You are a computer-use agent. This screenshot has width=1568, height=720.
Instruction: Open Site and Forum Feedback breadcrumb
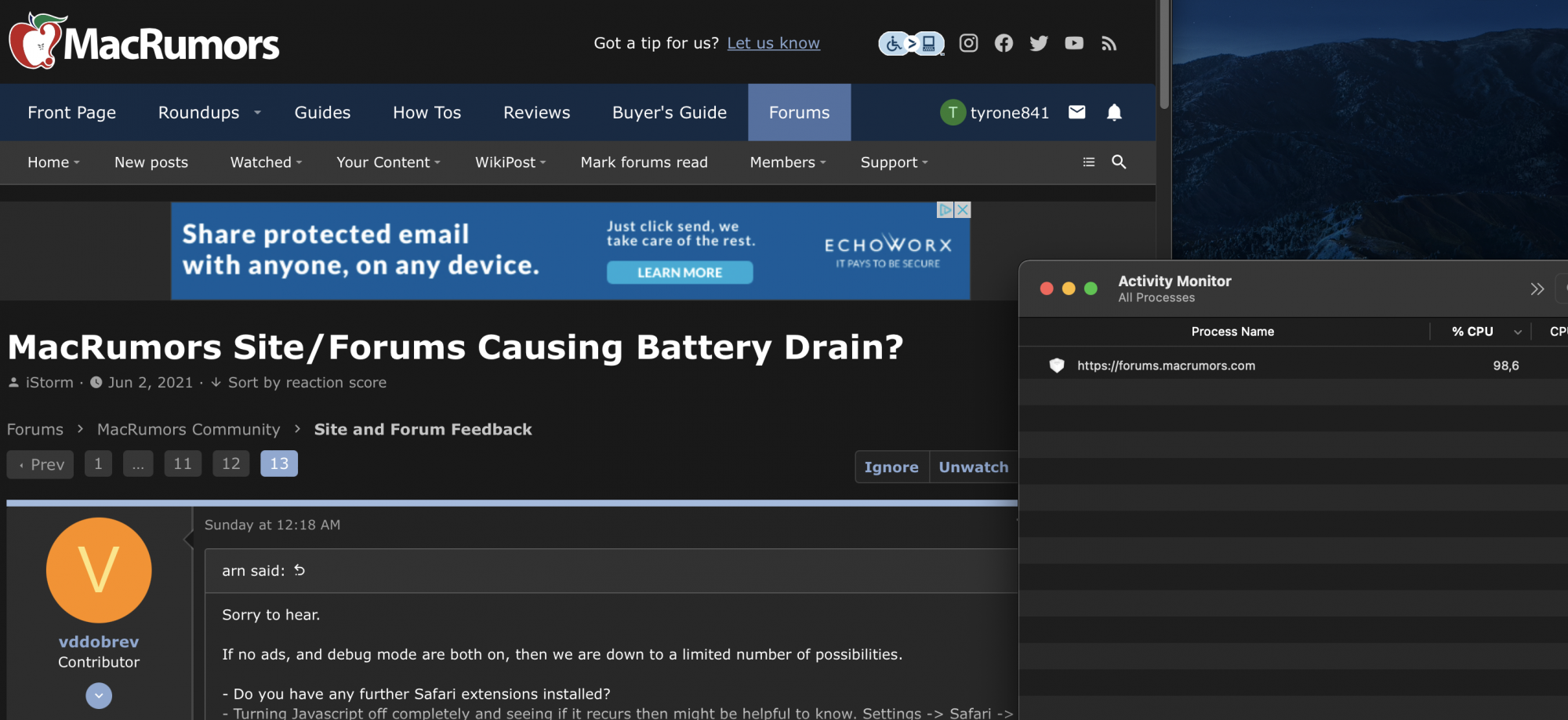click(x=423, y=430)
